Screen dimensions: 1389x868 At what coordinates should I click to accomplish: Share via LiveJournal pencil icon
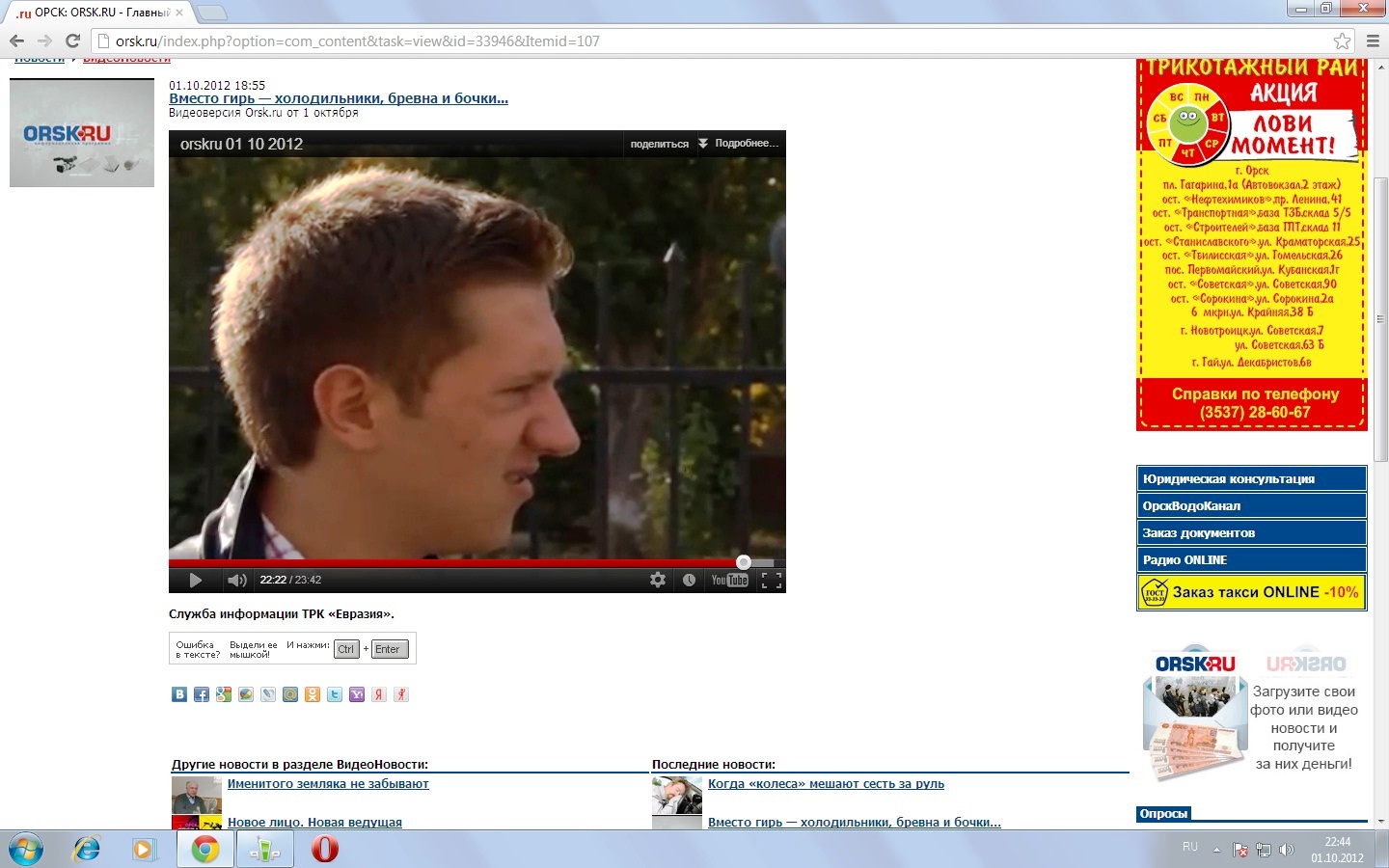click(268, 694)
